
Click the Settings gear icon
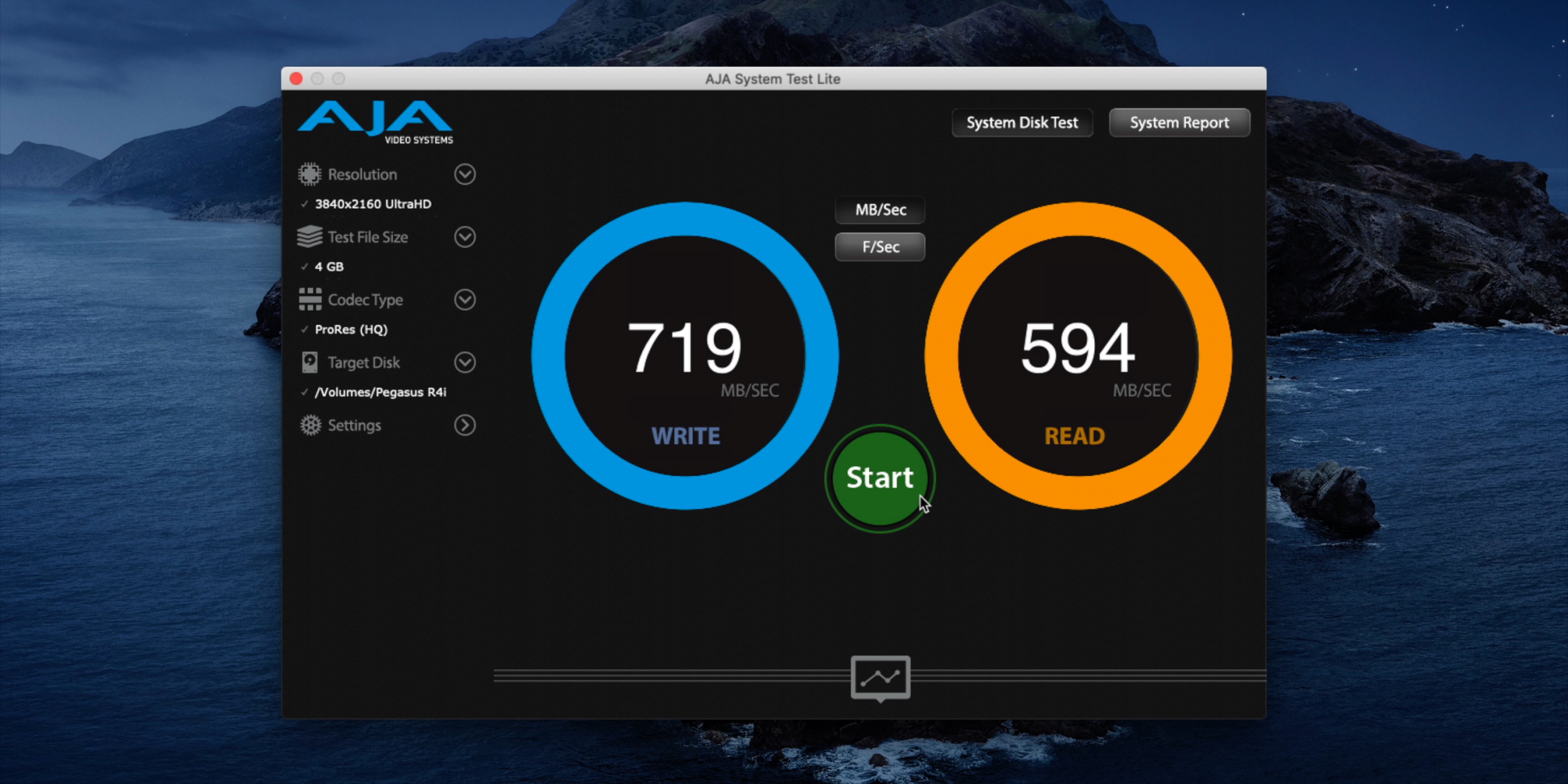tap(310, 425)
